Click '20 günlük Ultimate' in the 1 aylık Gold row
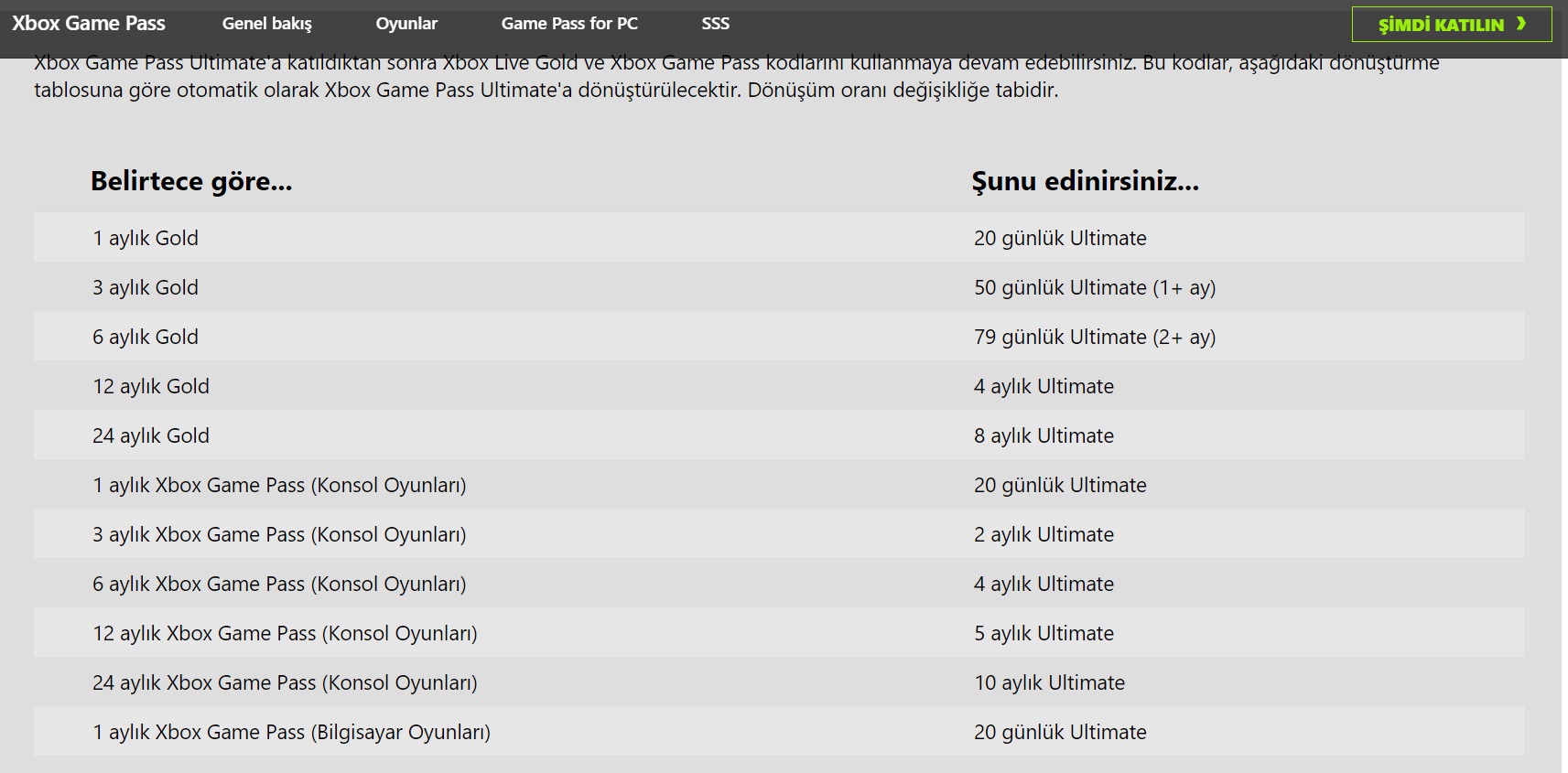This screenshot has width=1568, height=773. click(x=1060, y=238)
